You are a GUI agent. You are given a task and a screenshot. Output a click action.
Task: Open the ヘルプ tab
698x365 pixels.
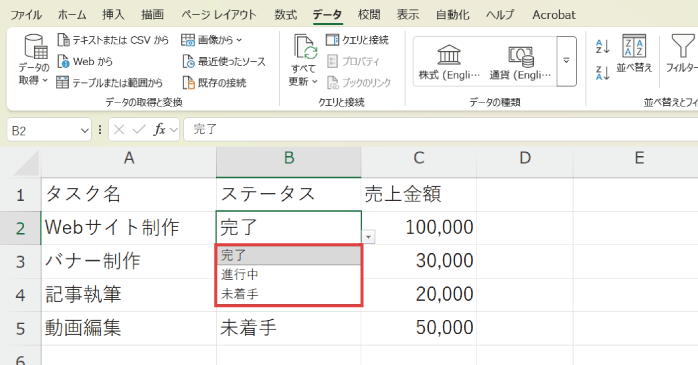click(500, 15)
